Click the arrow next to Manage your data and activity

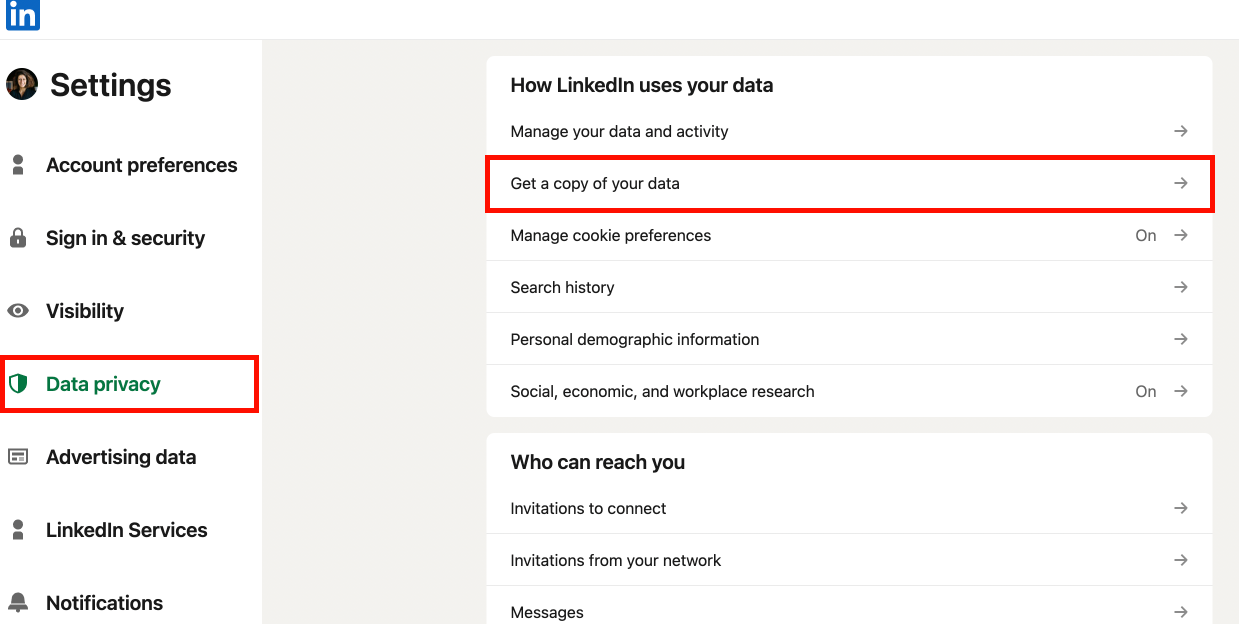click(x=1181, y=131)
